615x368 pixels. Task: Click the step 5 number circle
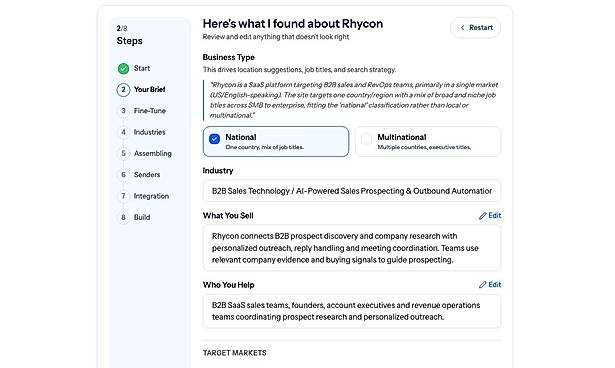[x=123, y=153]
